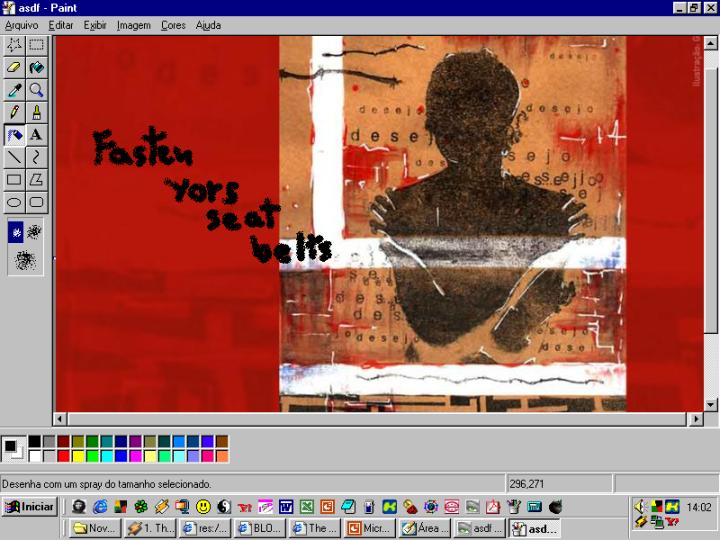Select the rectangular selection tool
The width and height of the screenshot is (720, 540).
36,45
